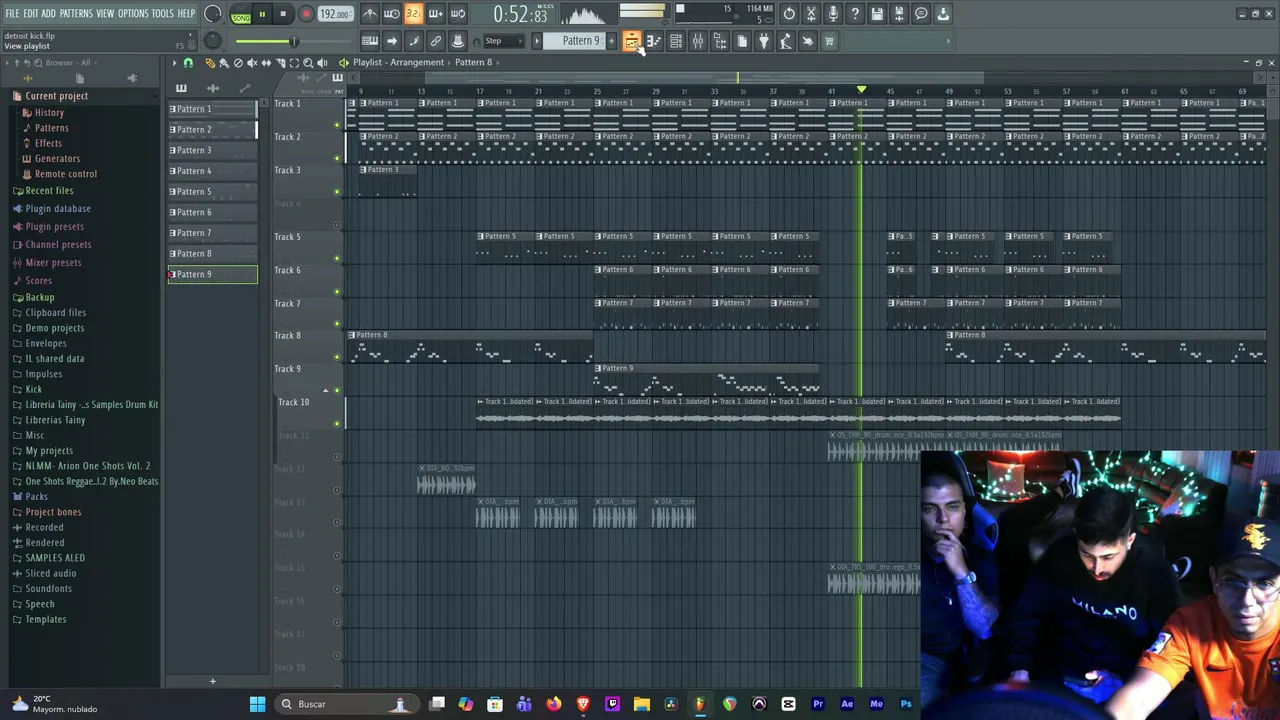Screen dimensions: 1280x720
Task: Click the Windows Start button
Action: point(257,704)
